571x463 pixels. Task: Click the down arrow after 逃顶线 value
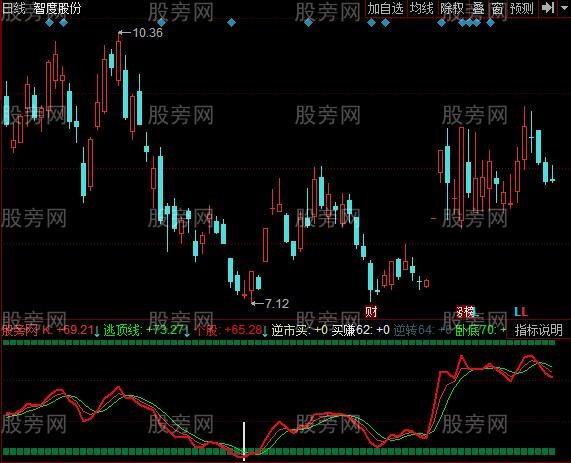tap(187, 331)
